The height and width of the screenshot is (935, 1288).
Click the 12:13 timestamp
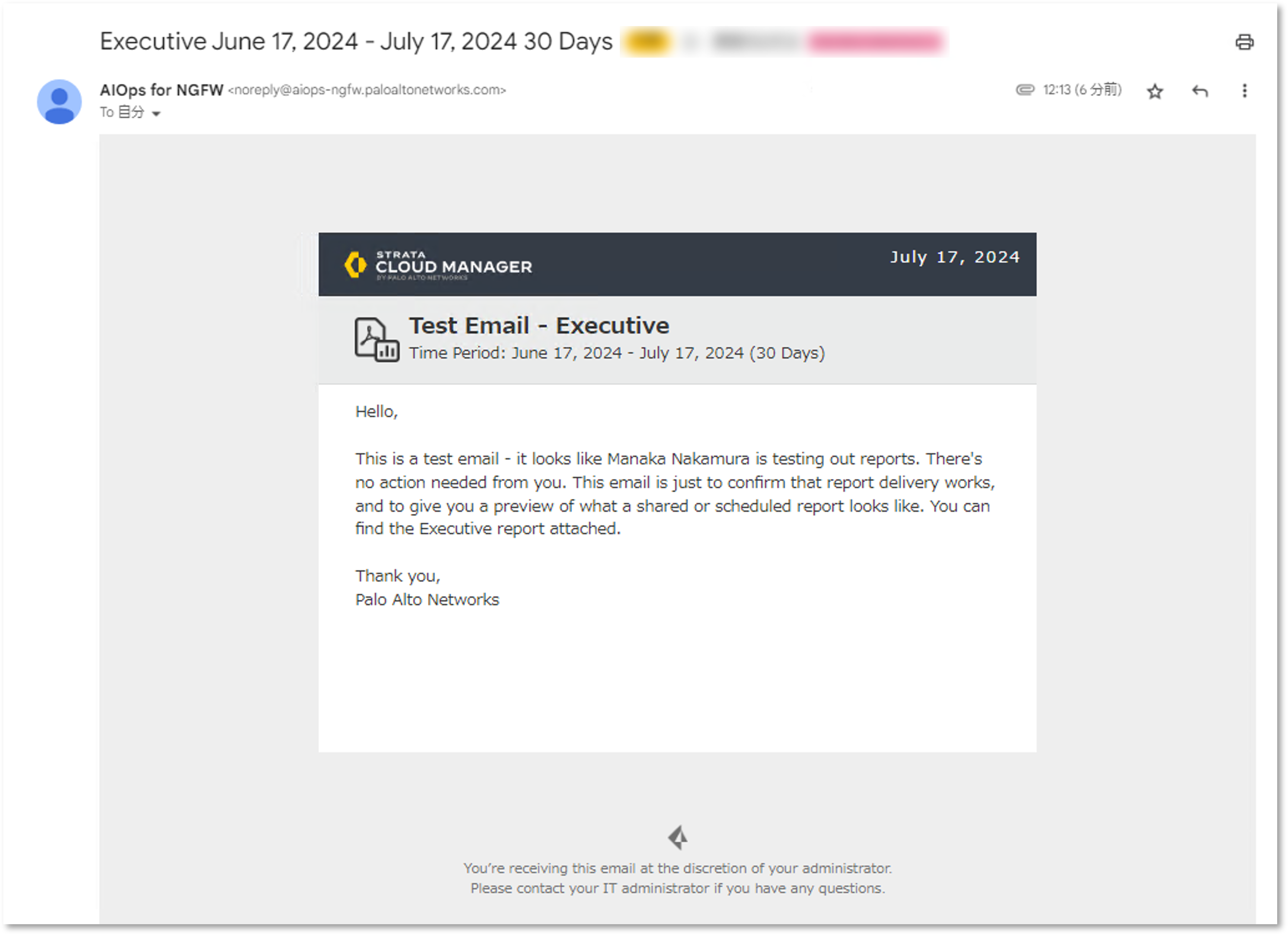(1082, 90)
